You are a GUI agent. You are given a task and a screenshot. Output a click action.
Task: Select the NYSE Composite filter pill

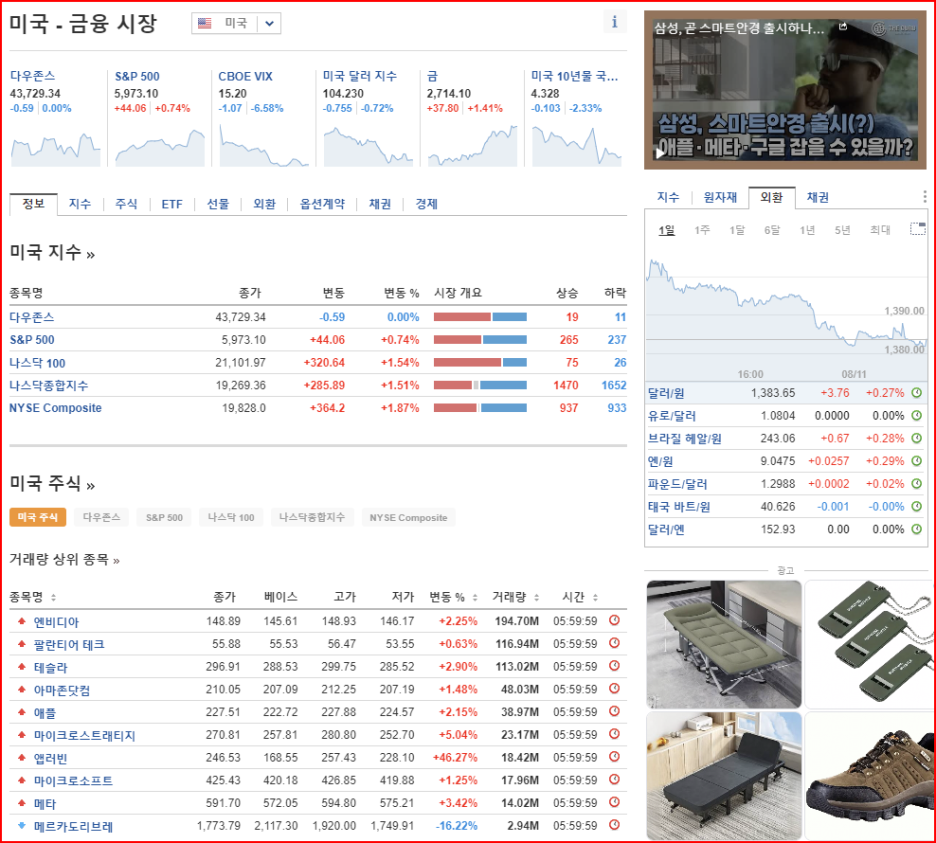point(408,517)
